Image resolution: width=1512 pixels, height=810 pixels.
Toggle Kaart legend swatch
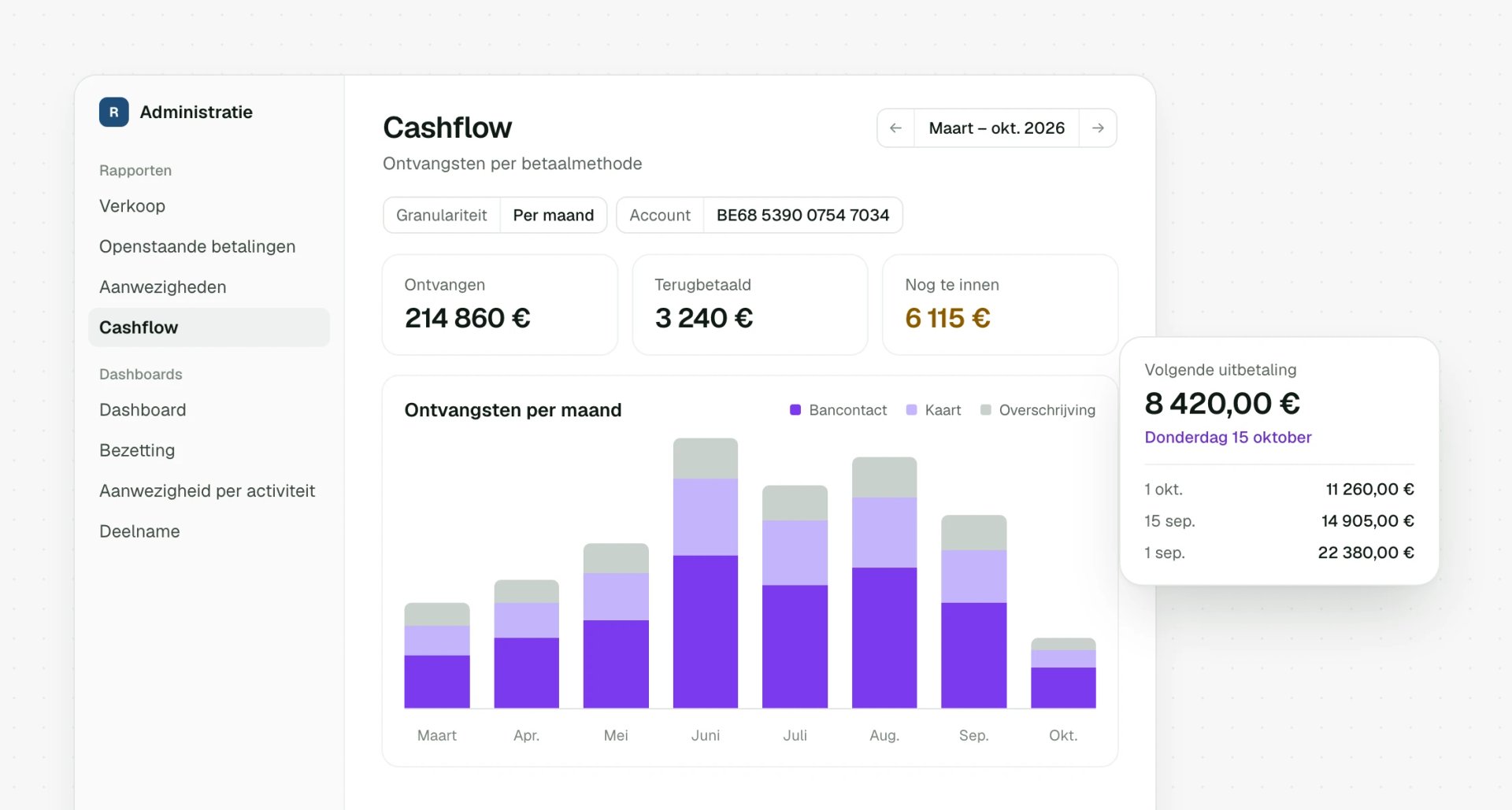pyautogui.click(x=912, y=410)
